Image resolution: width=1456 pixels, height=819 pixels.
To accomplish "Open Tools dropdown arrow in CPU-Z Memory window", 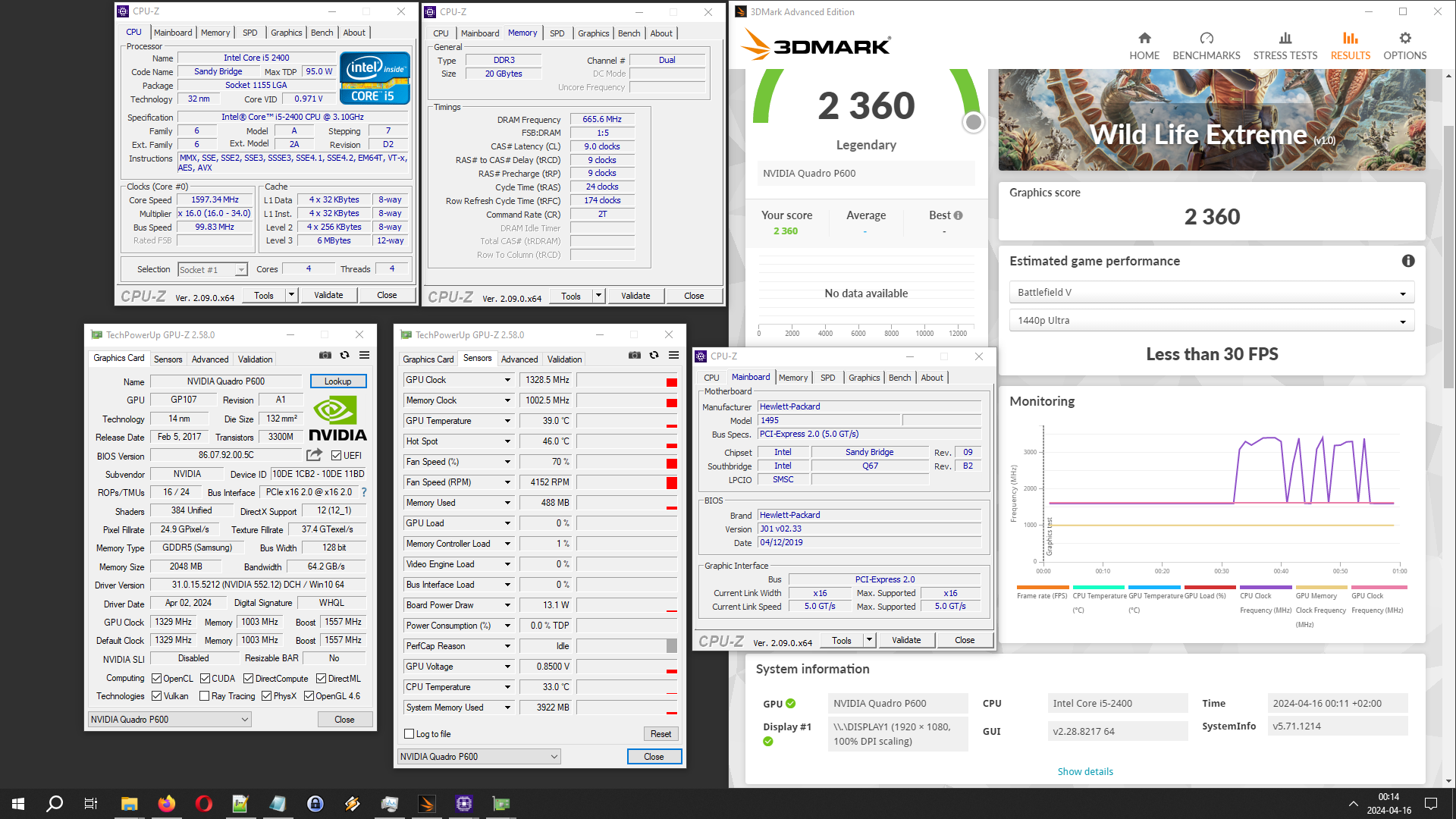I will (598, 296).
